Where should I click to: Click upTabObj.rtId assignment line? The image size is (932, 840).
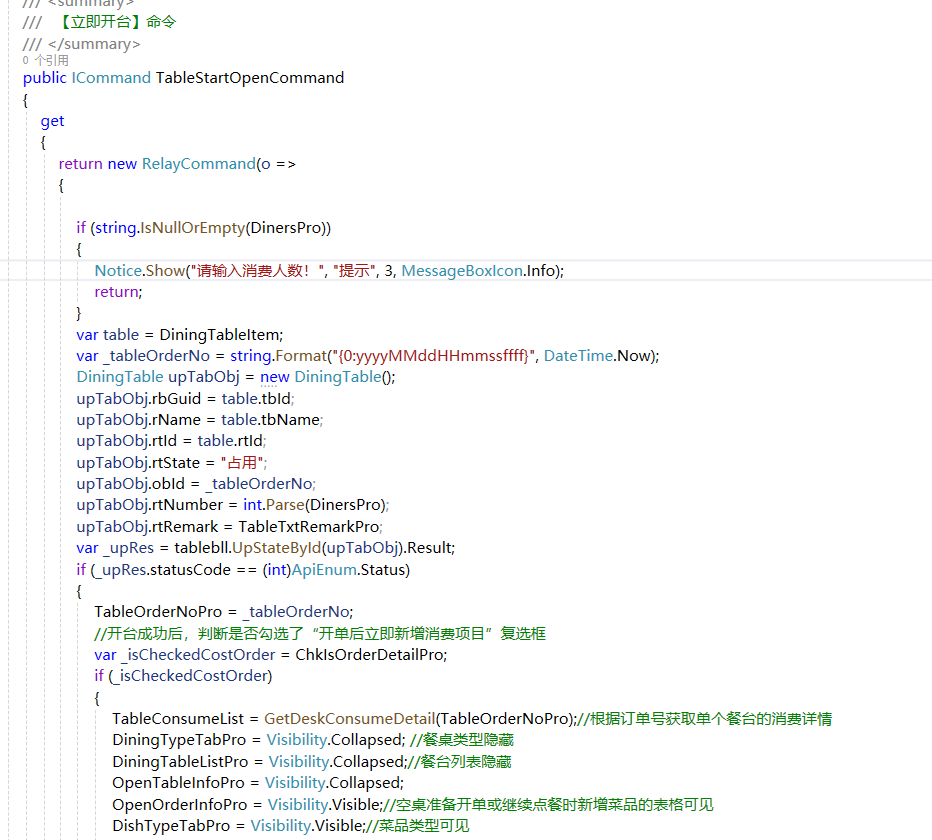[171, 441]
